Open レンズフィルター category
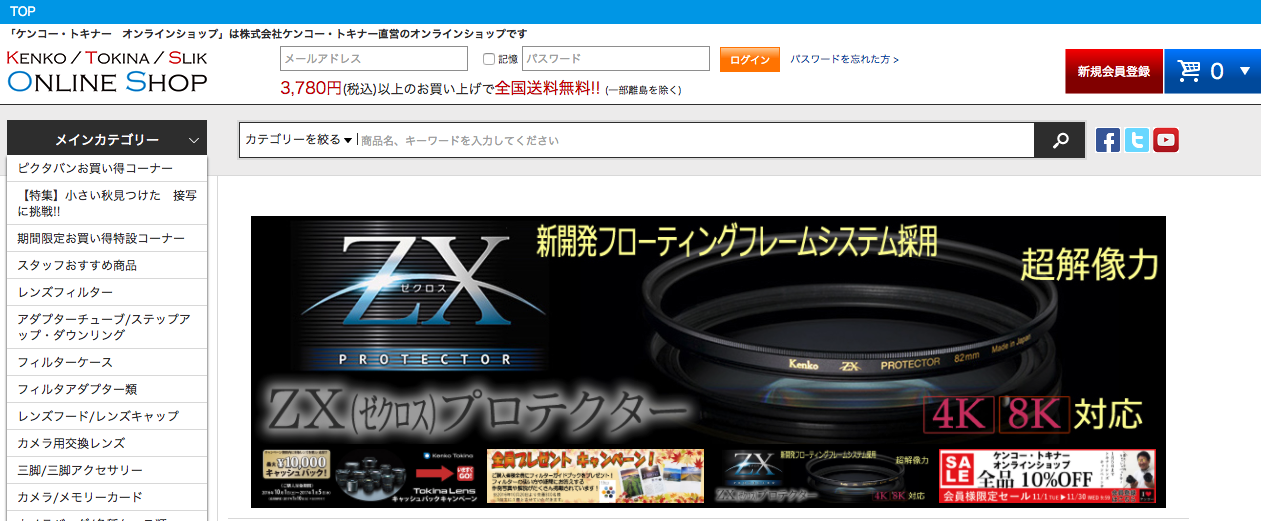The height and width of the screenshot is (521, 1261). click(107, 292)
